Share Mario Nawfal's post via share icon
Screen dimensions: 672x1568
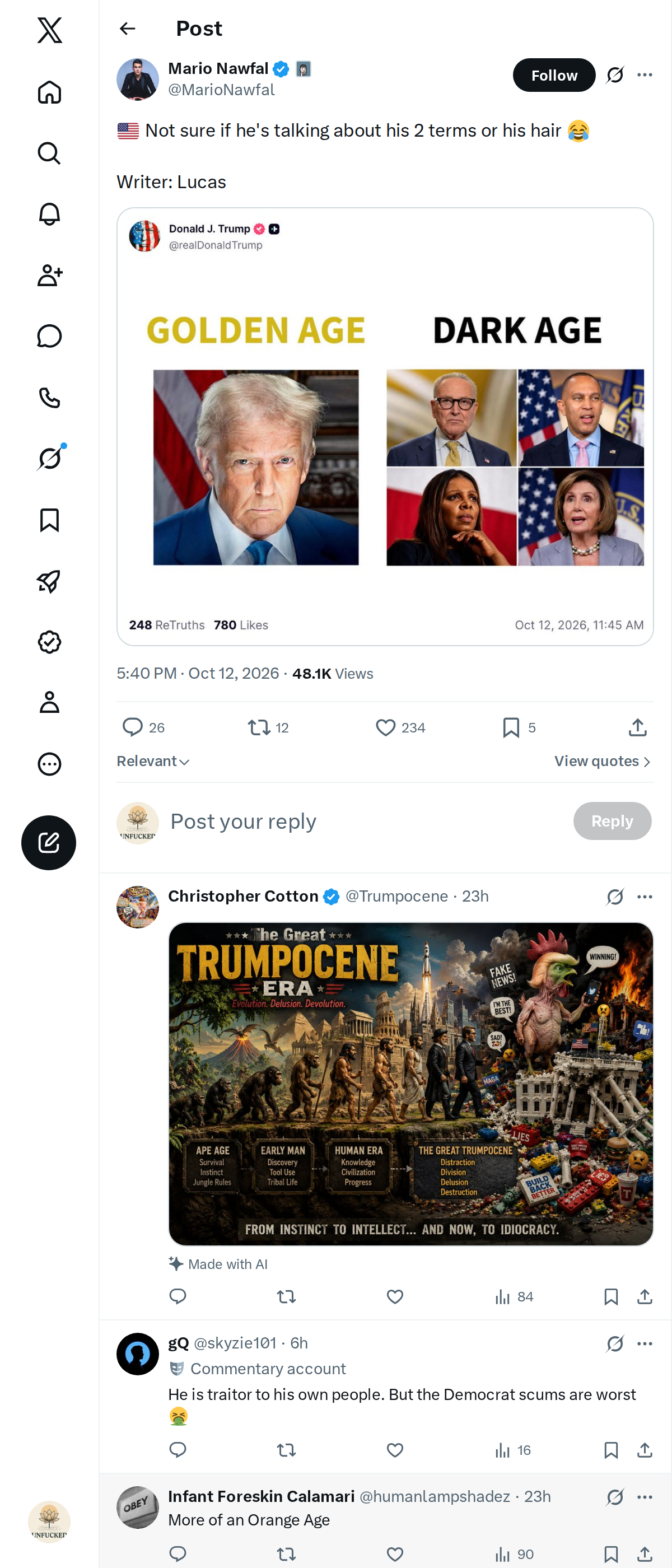click(637, 727)
